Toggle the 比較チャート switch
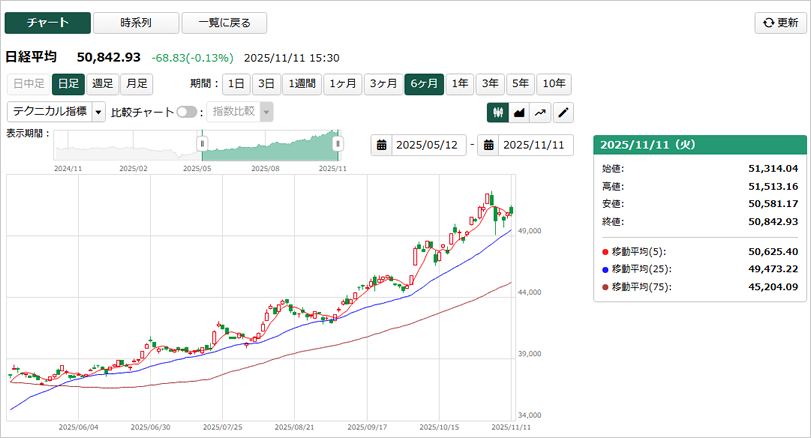The image size is (811, 438). click(186, 112)
